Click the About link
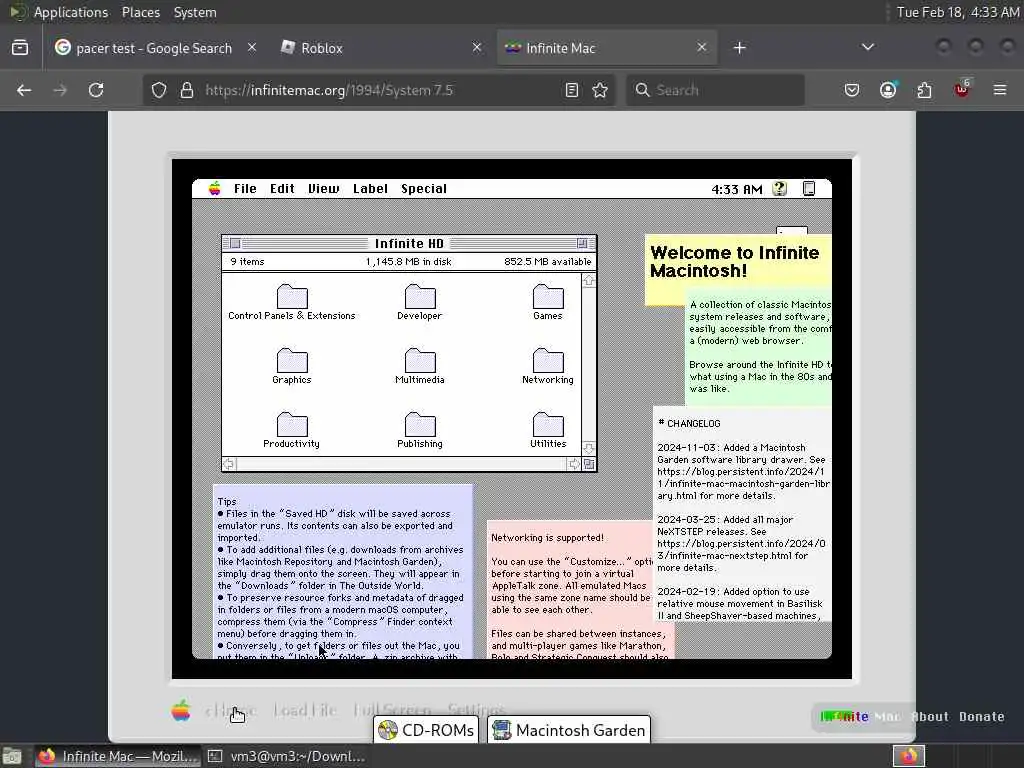The image size is (1024, 768). pyautogui.click(x=930, y=716)
